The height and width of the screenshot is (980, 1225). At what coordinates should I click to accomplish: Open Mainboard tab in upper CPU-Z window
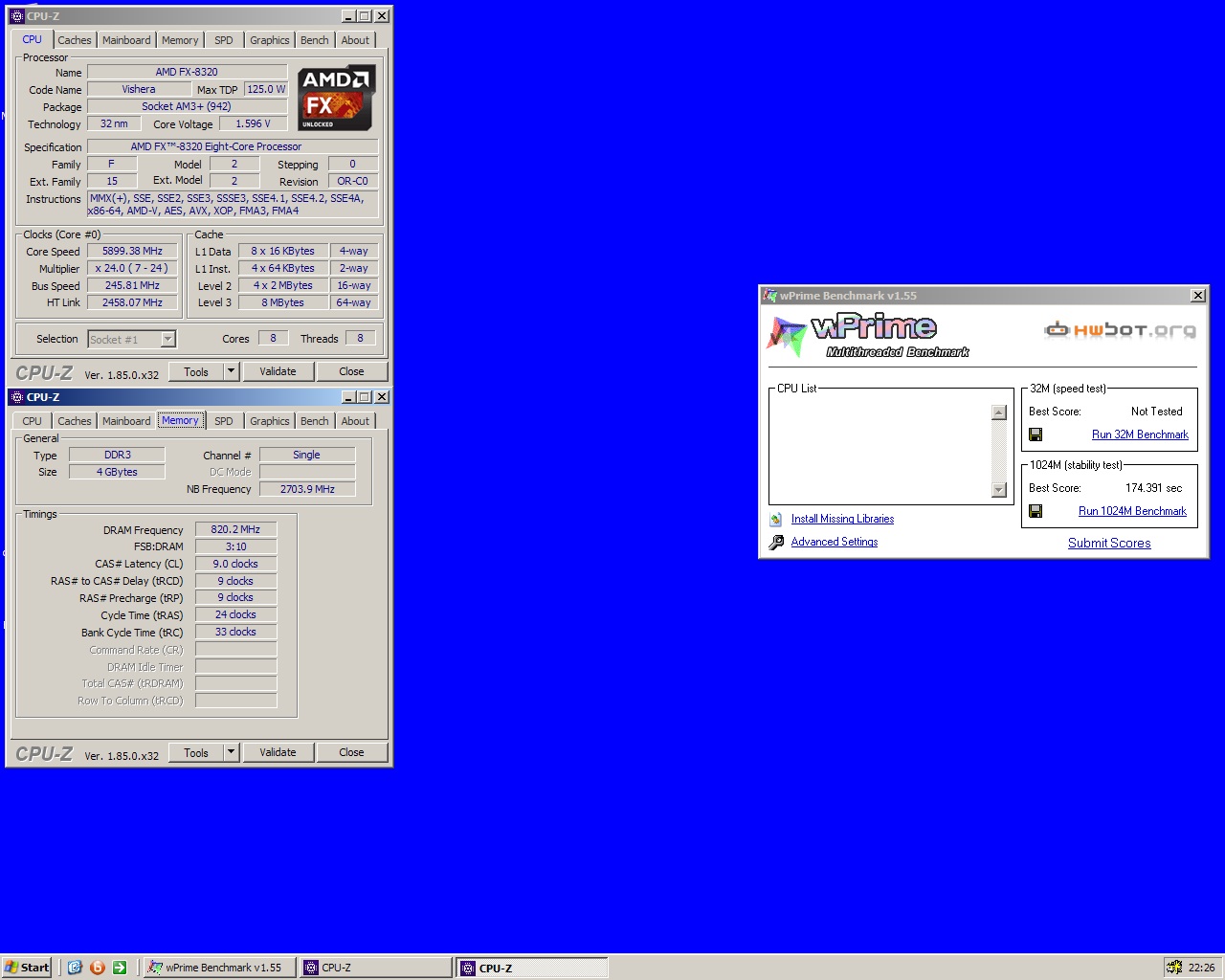126,40
